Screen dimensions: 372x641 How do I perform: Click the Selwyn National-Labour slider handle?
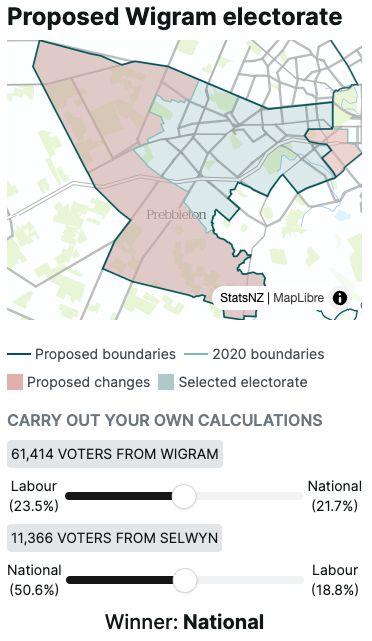185,580
